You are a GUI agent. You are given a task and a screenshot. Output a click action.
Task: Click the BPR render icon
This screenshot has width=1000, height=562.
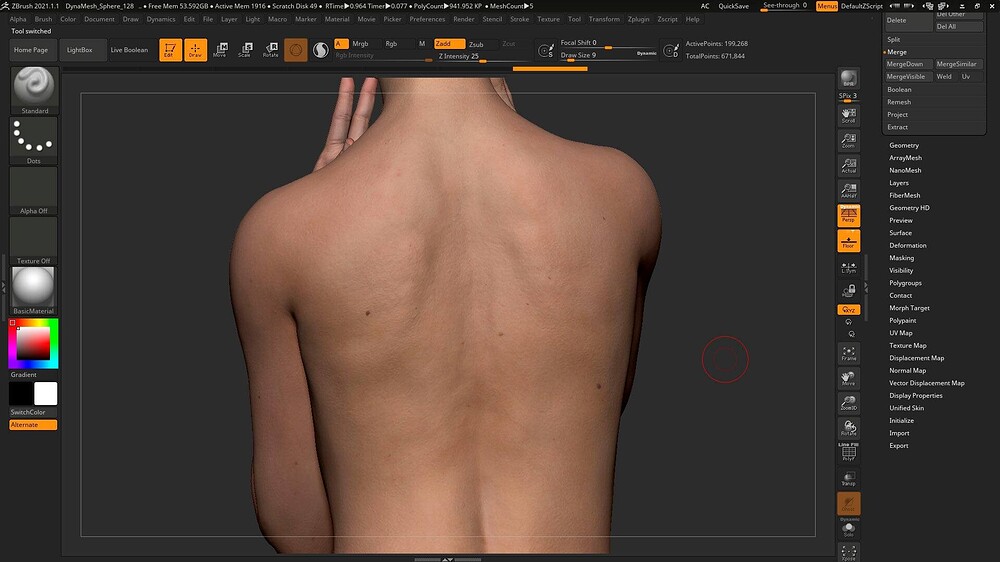[848, 78]
